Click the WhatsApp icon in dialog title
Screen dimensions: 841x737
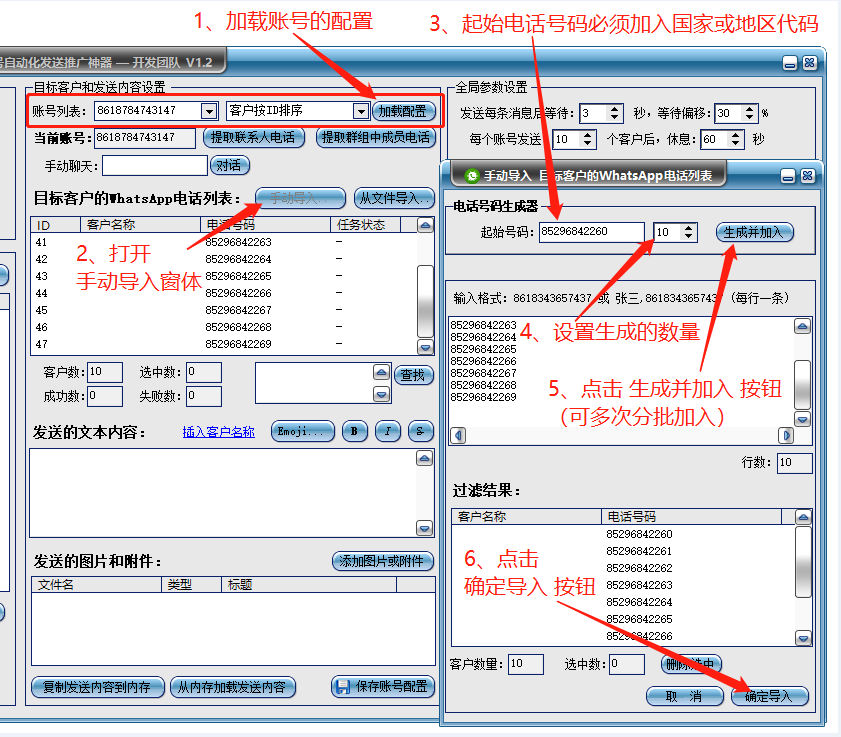[472, 175]
